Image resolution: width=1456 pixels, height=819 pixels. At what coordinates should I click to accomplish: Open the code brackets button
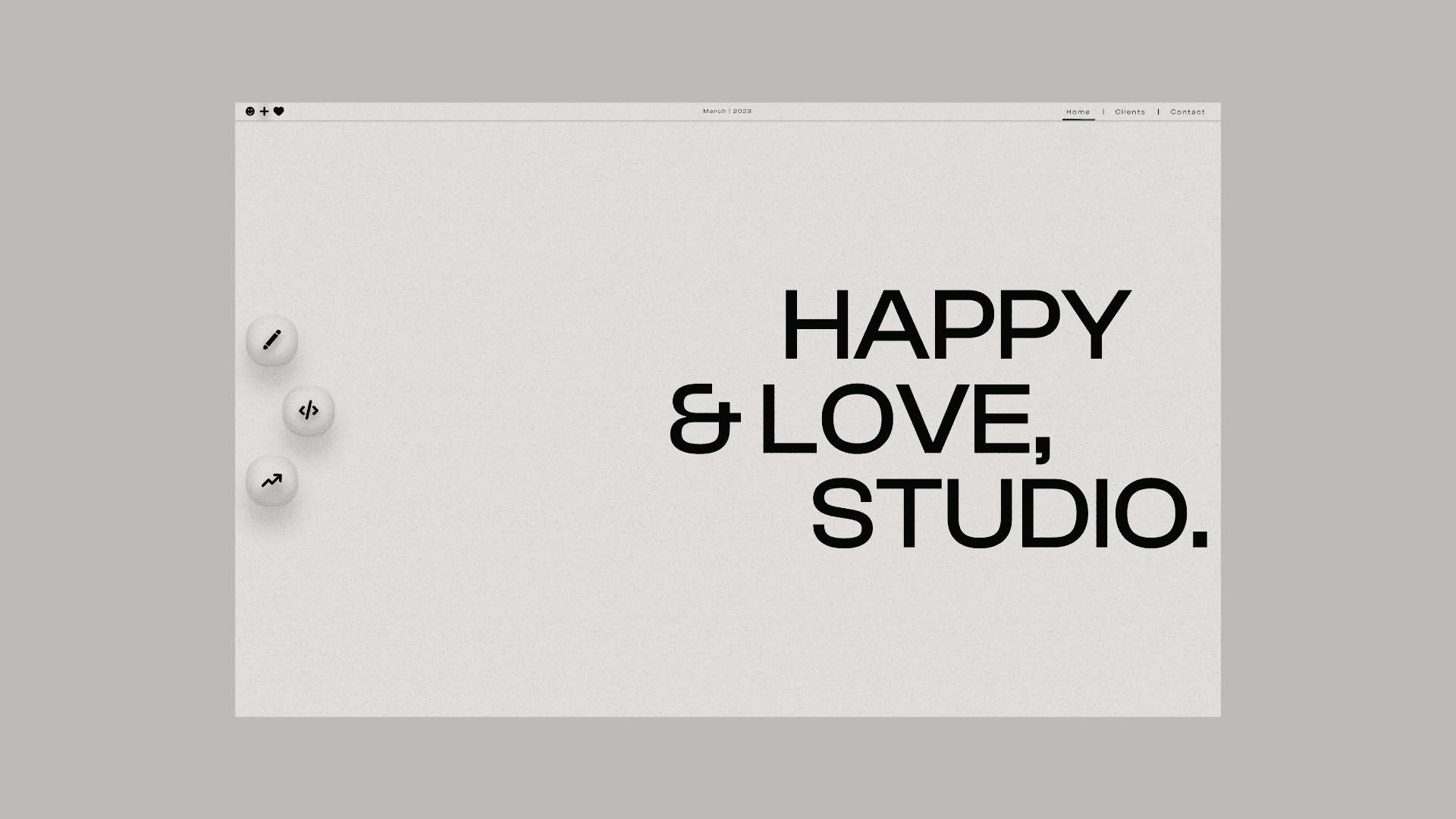(x=309, y=411)
